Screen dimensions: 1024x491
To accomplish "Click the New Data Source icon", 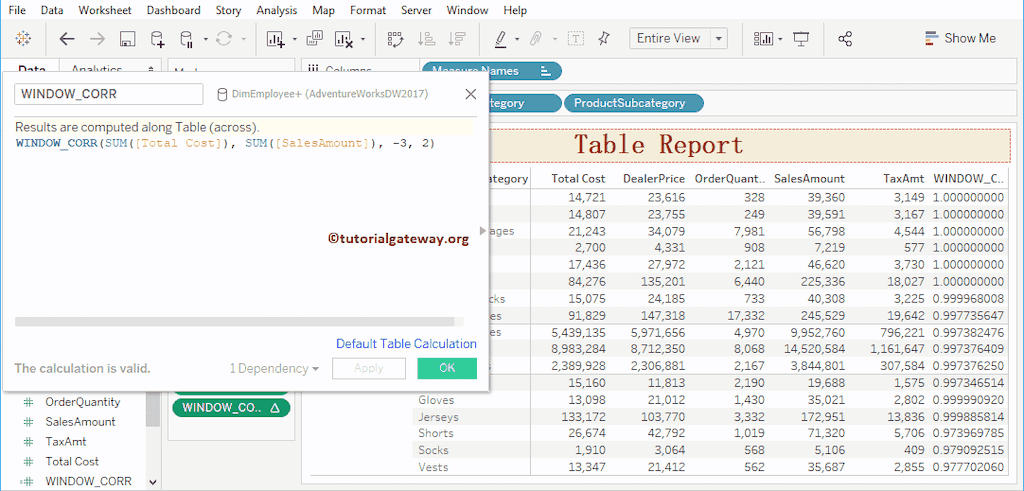I will 157,39.
